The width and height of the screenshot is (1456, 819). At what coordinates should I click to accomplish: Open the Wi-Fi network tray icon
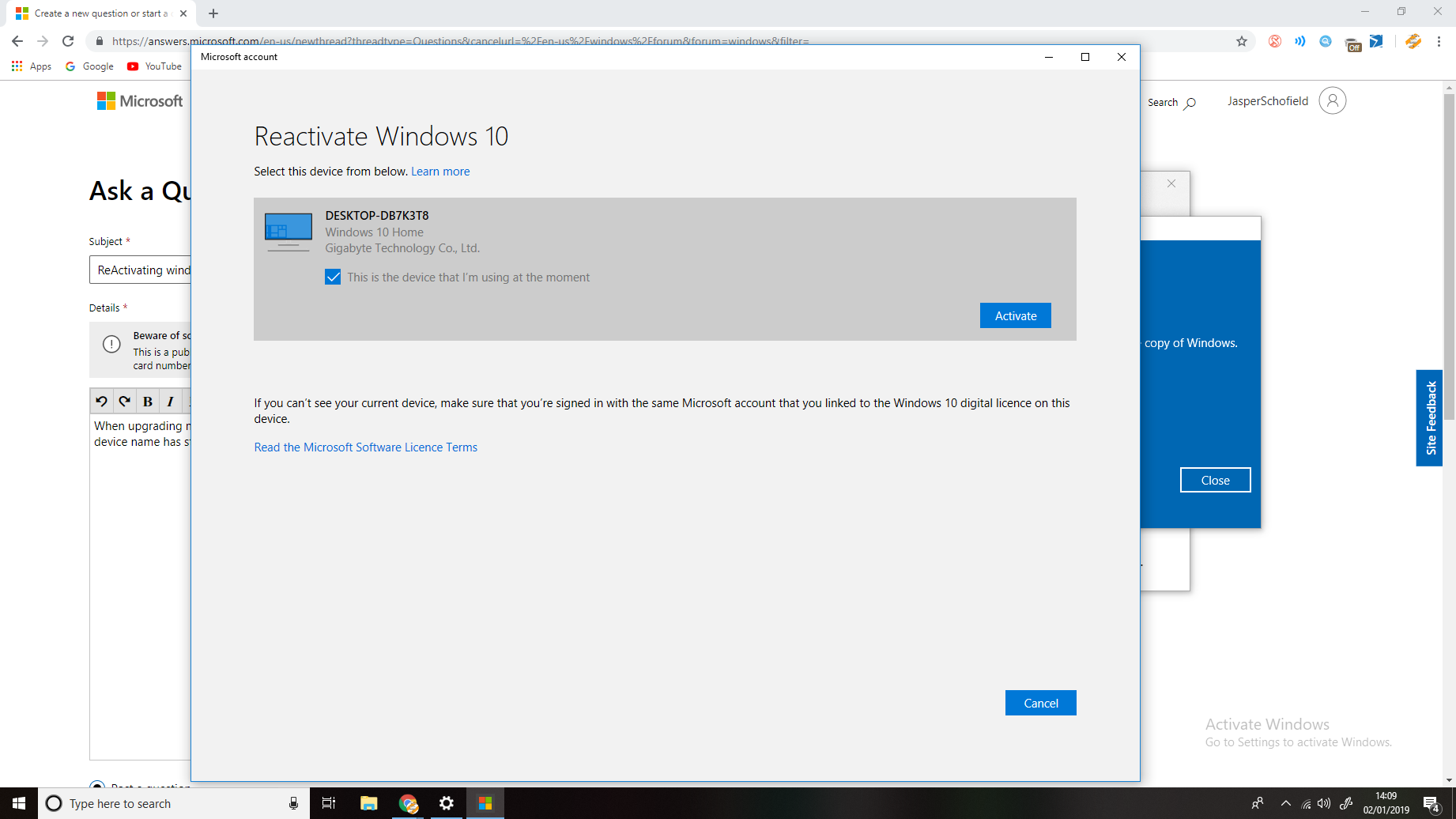click(x=1306, y=804)
